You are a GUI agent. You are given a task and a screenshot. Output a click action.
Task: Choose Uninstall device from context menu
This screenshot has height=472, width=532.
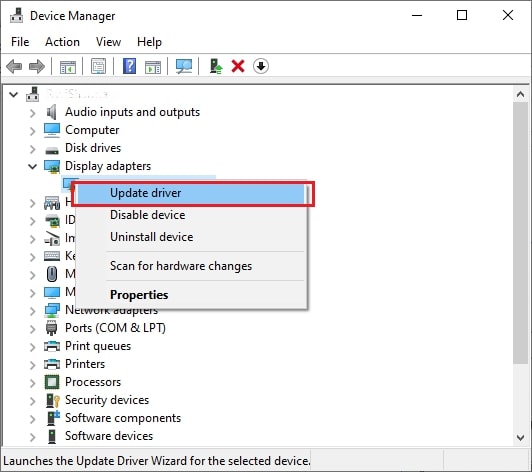click(x=190, y=237)
